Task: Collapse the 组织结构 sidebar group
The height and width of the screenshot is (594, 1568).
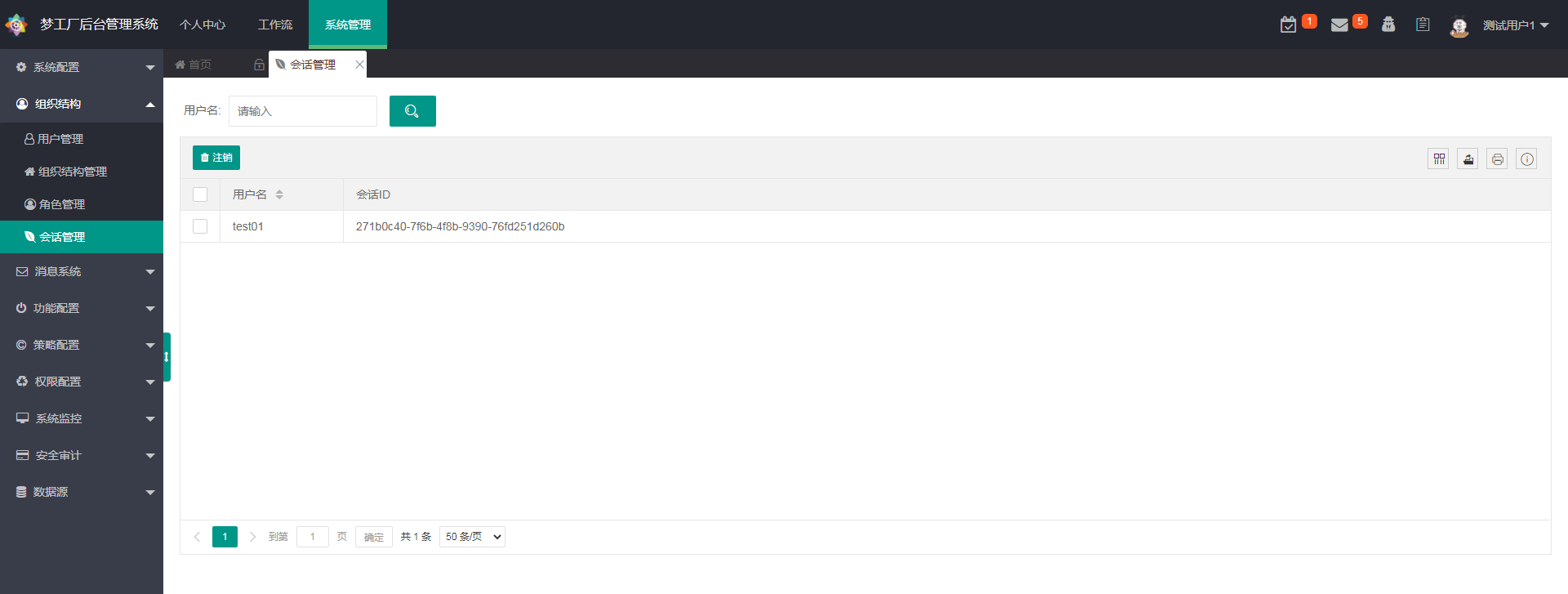Action: pyautogui.click(x=82, y=104)
